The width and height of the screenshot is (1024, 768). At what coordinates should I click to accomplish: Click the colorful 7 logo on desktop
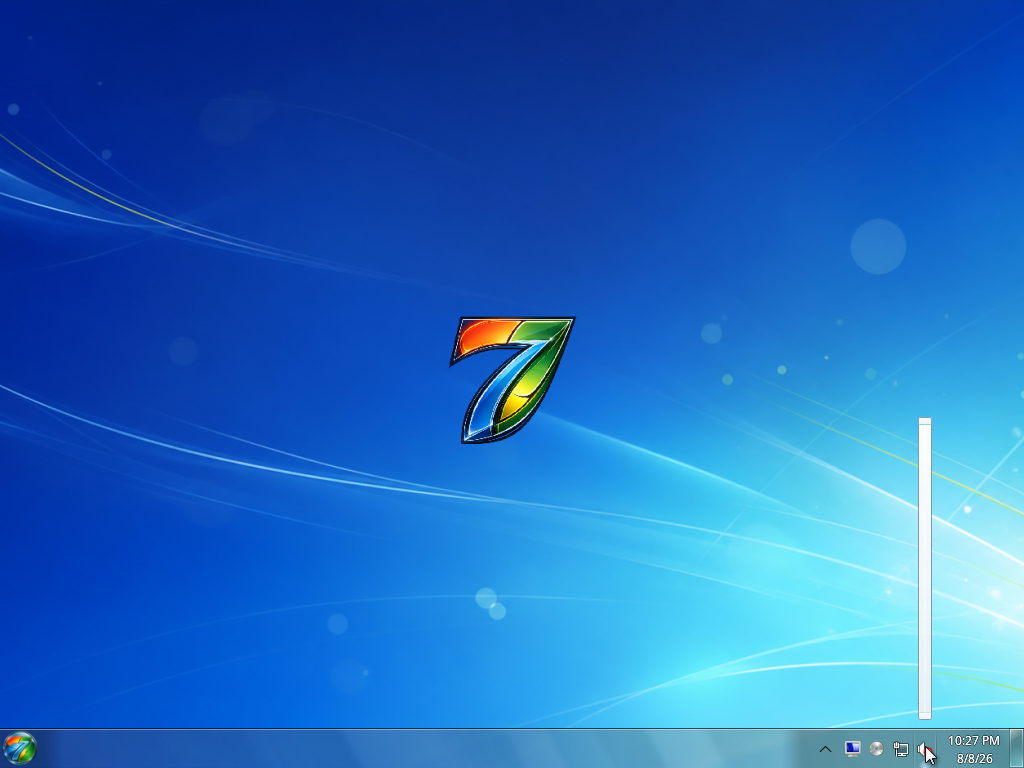512,380
